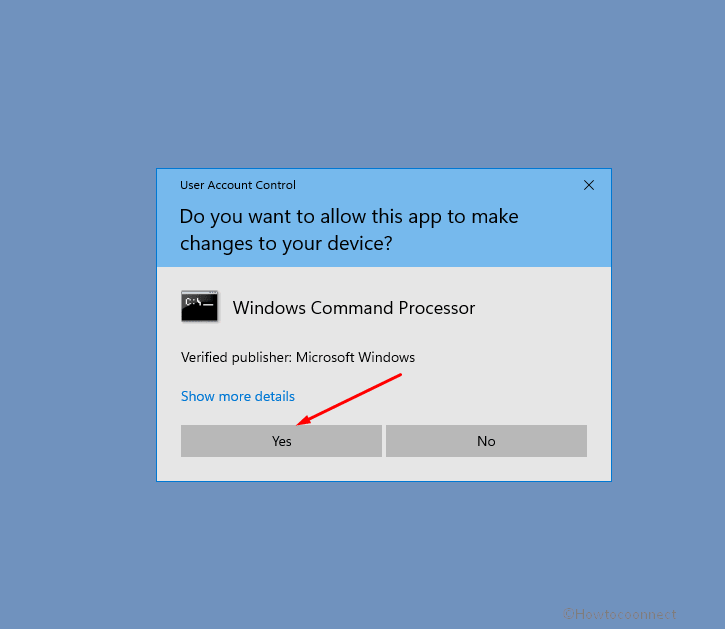Click the word 'details' in the link
Screen dimensions: 725x629
tap(274, 396)
